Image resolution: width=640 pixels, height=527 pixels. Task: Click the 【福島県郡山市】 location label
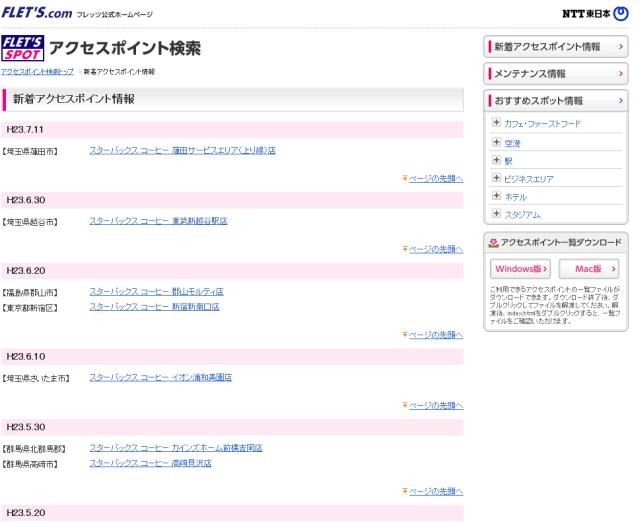click(30, 293)
